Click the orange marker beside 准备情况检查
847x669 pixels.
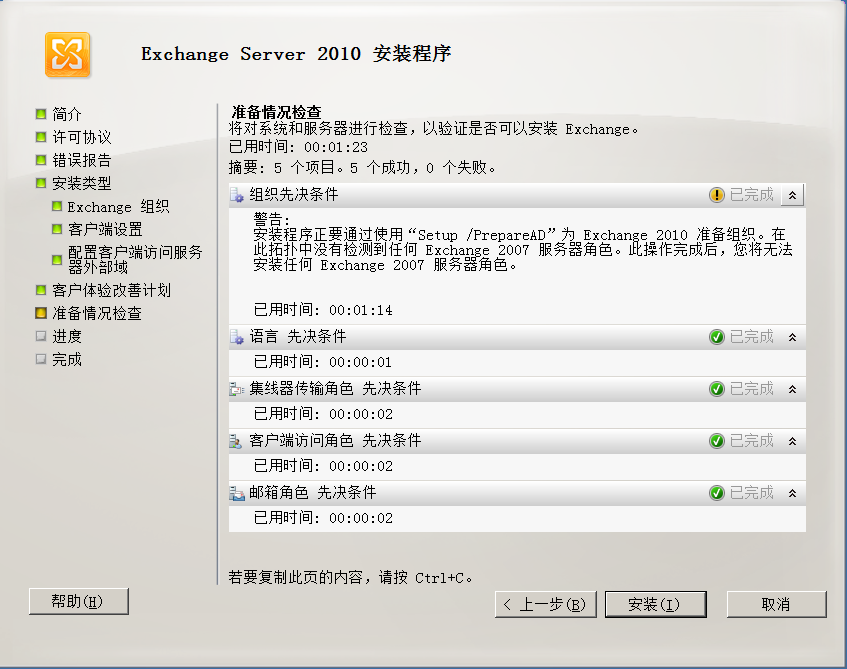(x=41, y=313)
